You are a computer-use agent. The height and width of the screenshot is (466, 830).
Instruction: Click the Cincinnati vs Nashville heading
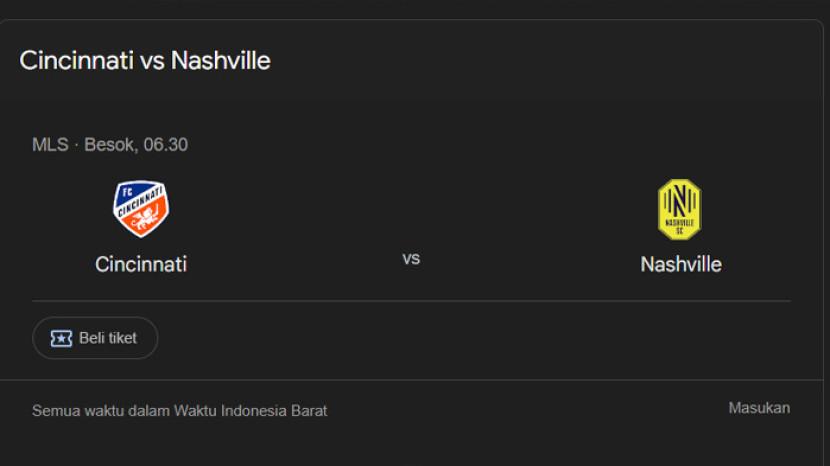(145, 60)
